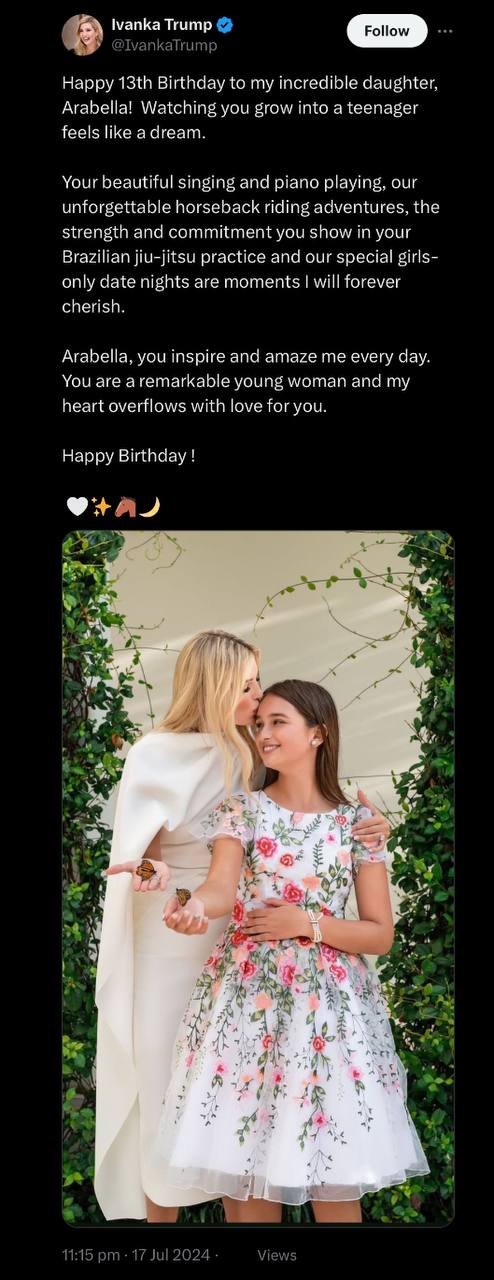Click the horse emoji
494x1280 pixels.
[x=125, y=507]
